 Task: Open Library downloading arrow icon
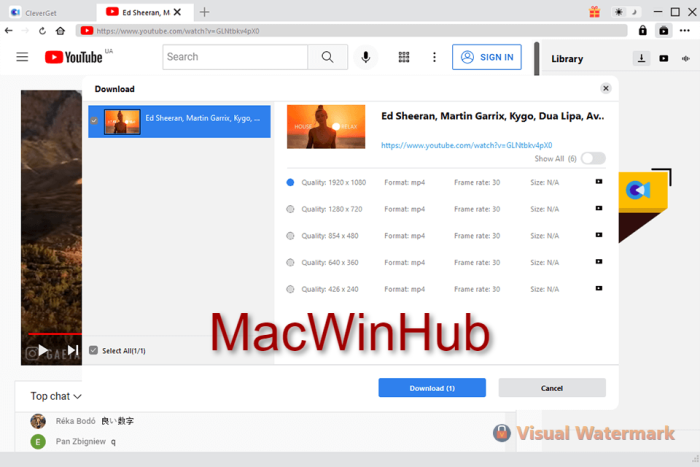[x=642, y=58]
